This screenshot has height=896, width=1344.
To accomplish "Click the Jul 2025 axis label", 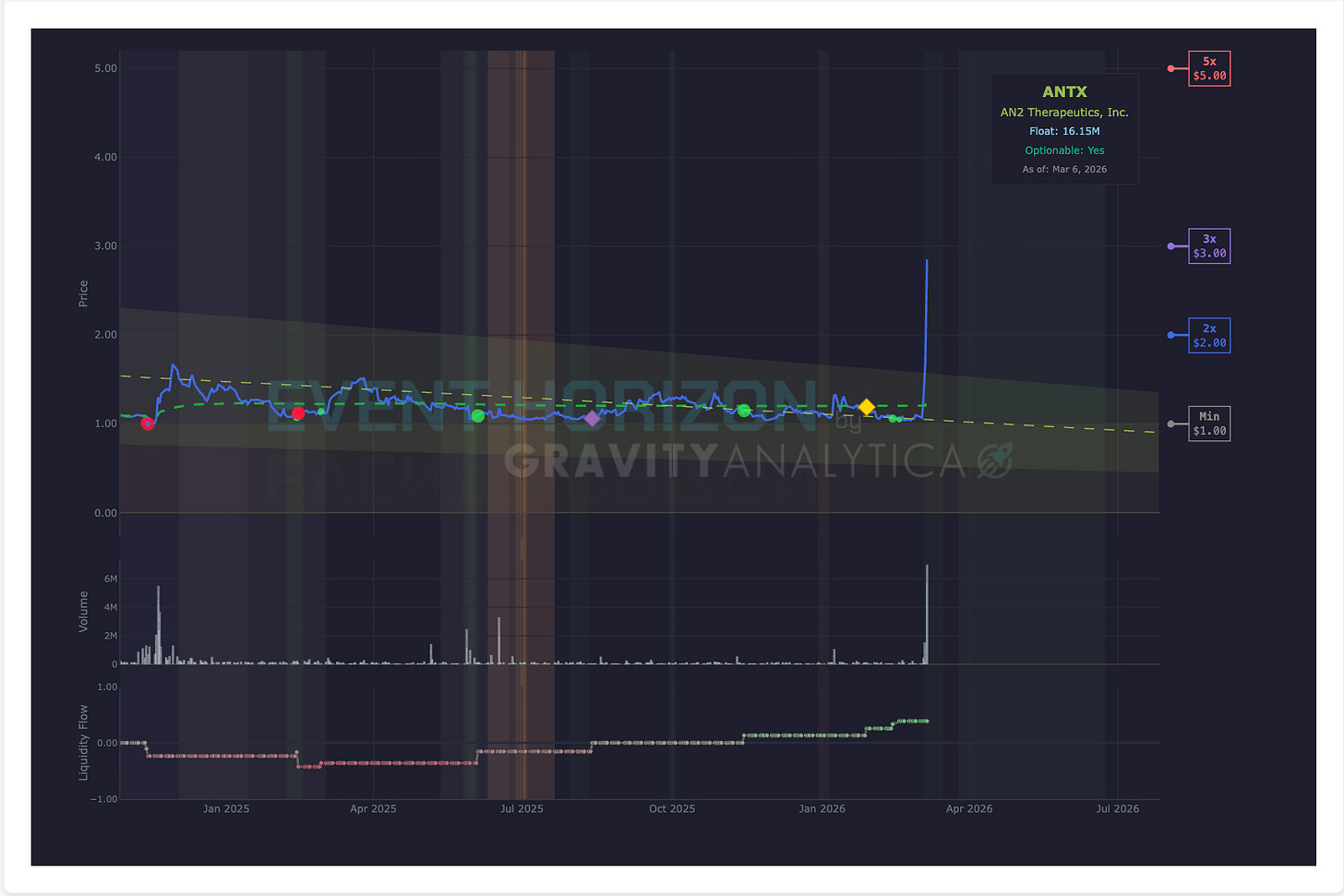I will pyautogui.click(x=522, y=809).
